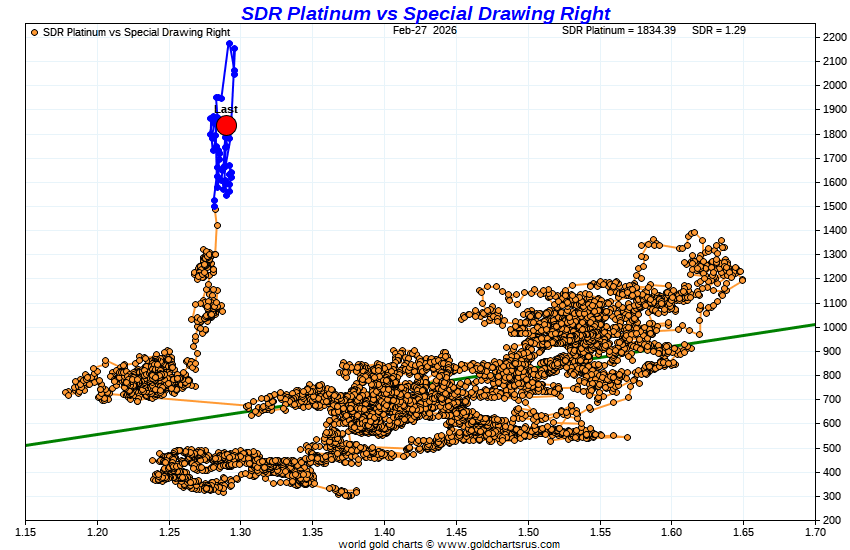This screenshot has width=850, height=550.
Task: Click the 1.30 tick on x-axis
Action: (x=240, y=531)
